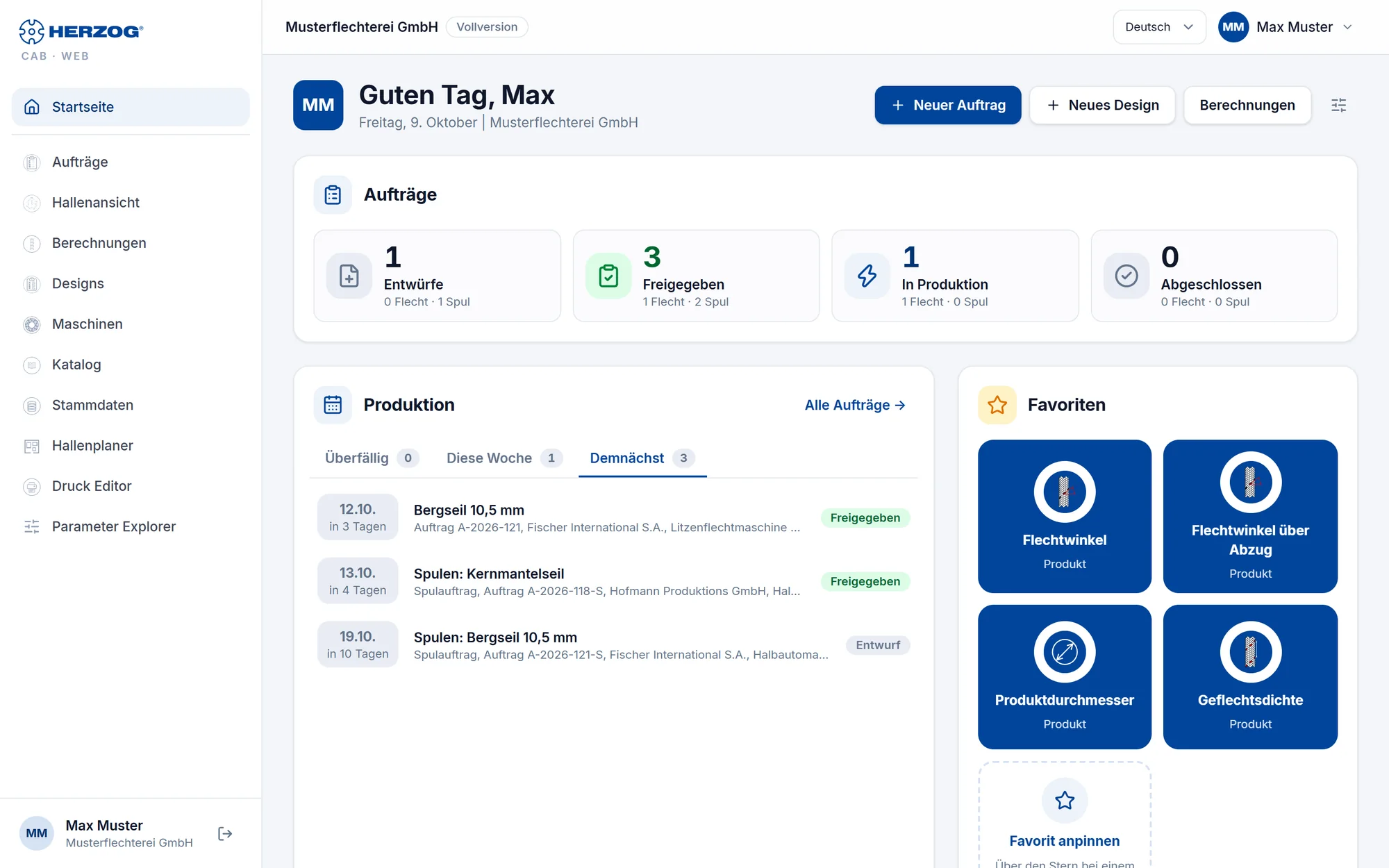Click the MM avatar next to greeting
Screen dimensions: 1389x868
point(318,105)
